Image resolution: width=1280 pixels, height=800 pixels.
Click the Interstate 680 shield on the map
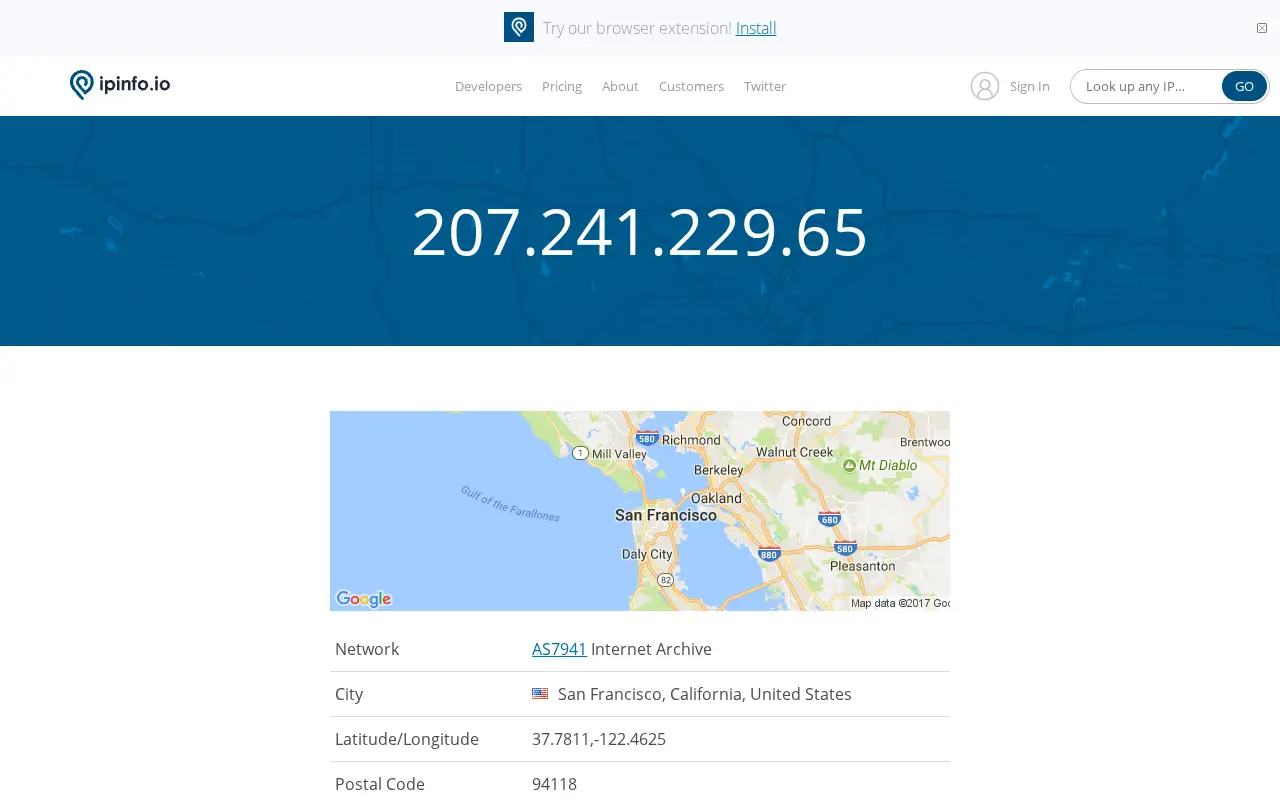tap(829, 519)
